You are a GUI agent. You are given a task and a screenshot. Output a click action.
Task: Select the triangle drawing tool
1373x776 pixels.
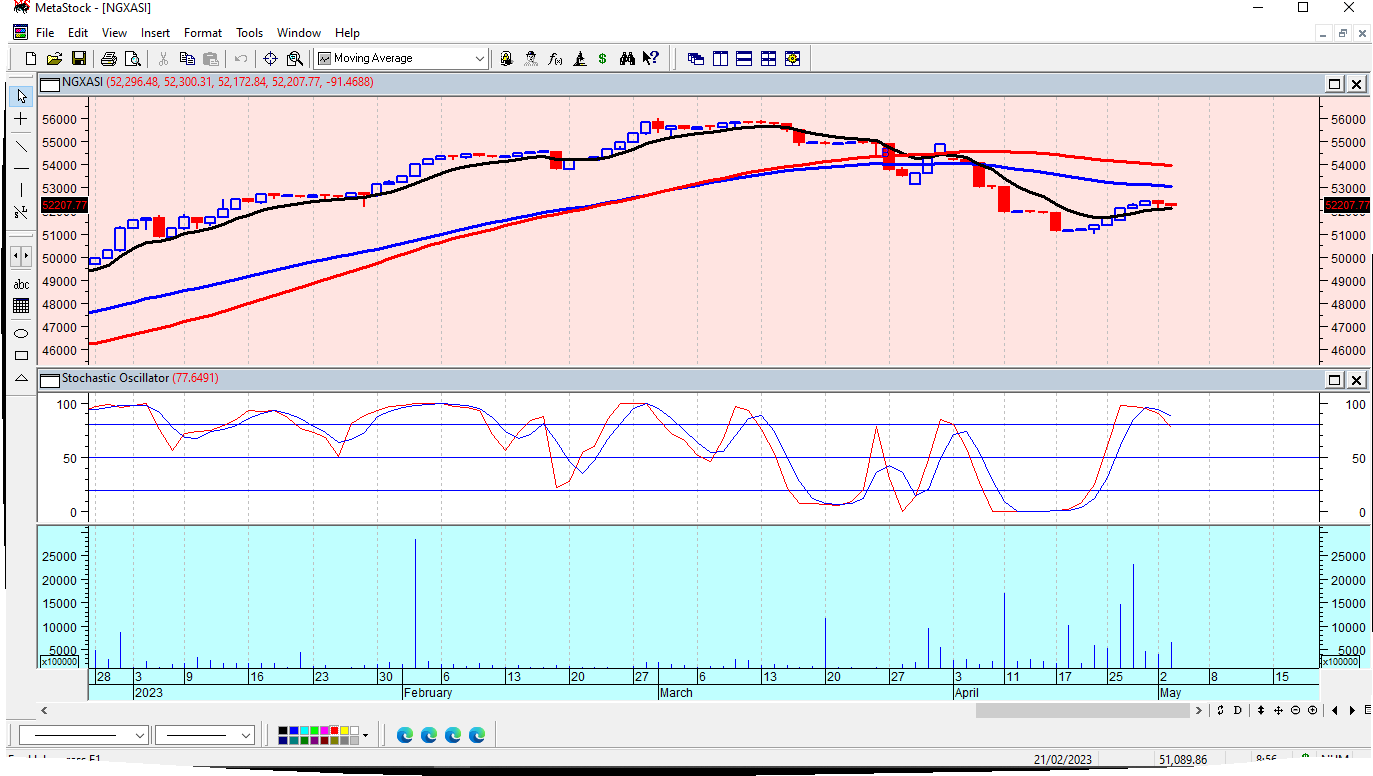(21, 377)
